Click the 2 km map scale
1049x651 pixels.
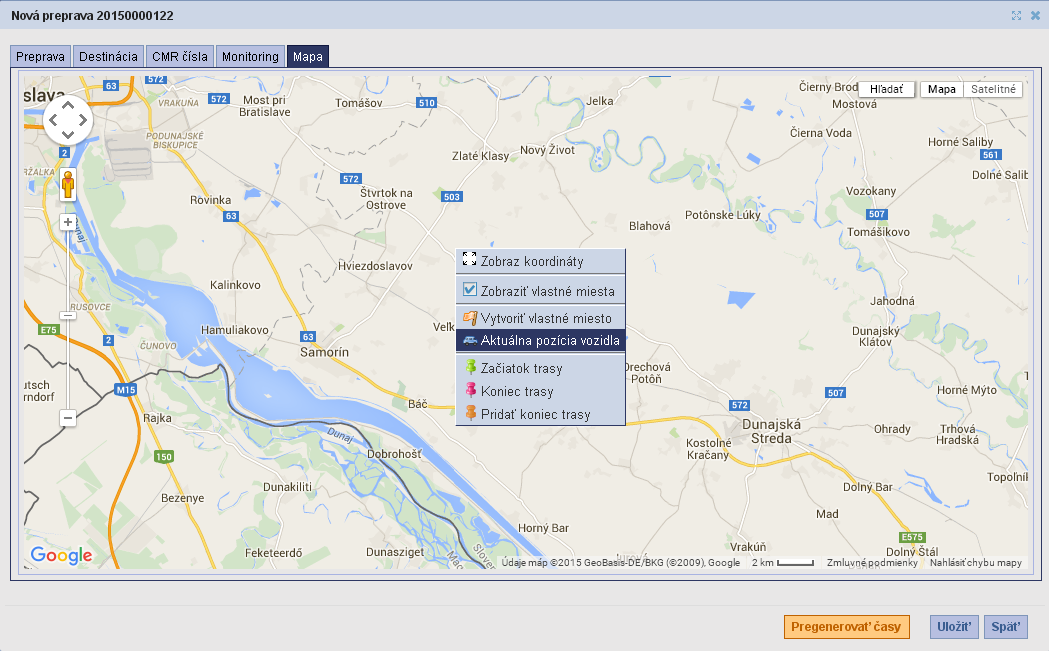(x=783, y=563)
